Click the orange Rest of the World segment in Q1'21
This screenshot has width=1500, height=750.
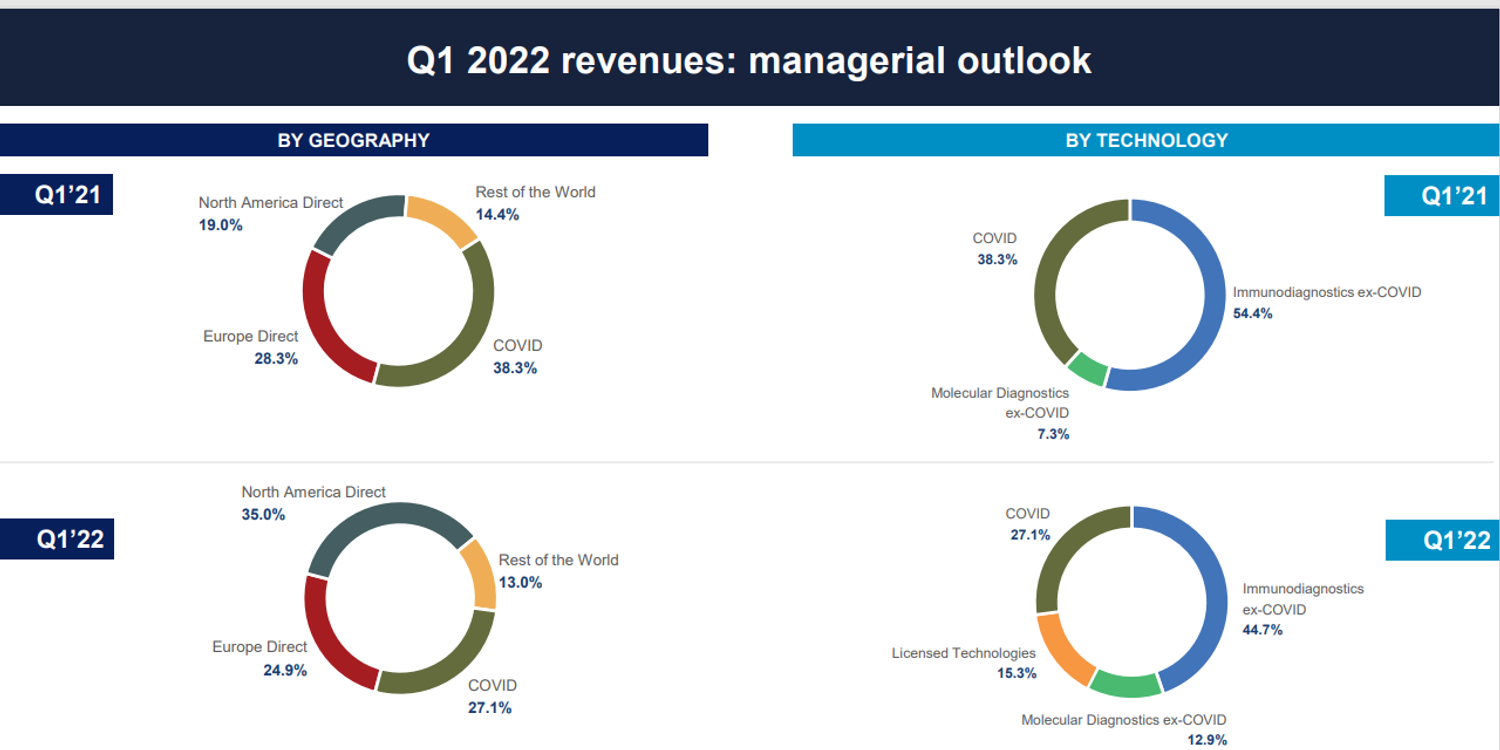[x=443, y=219]
